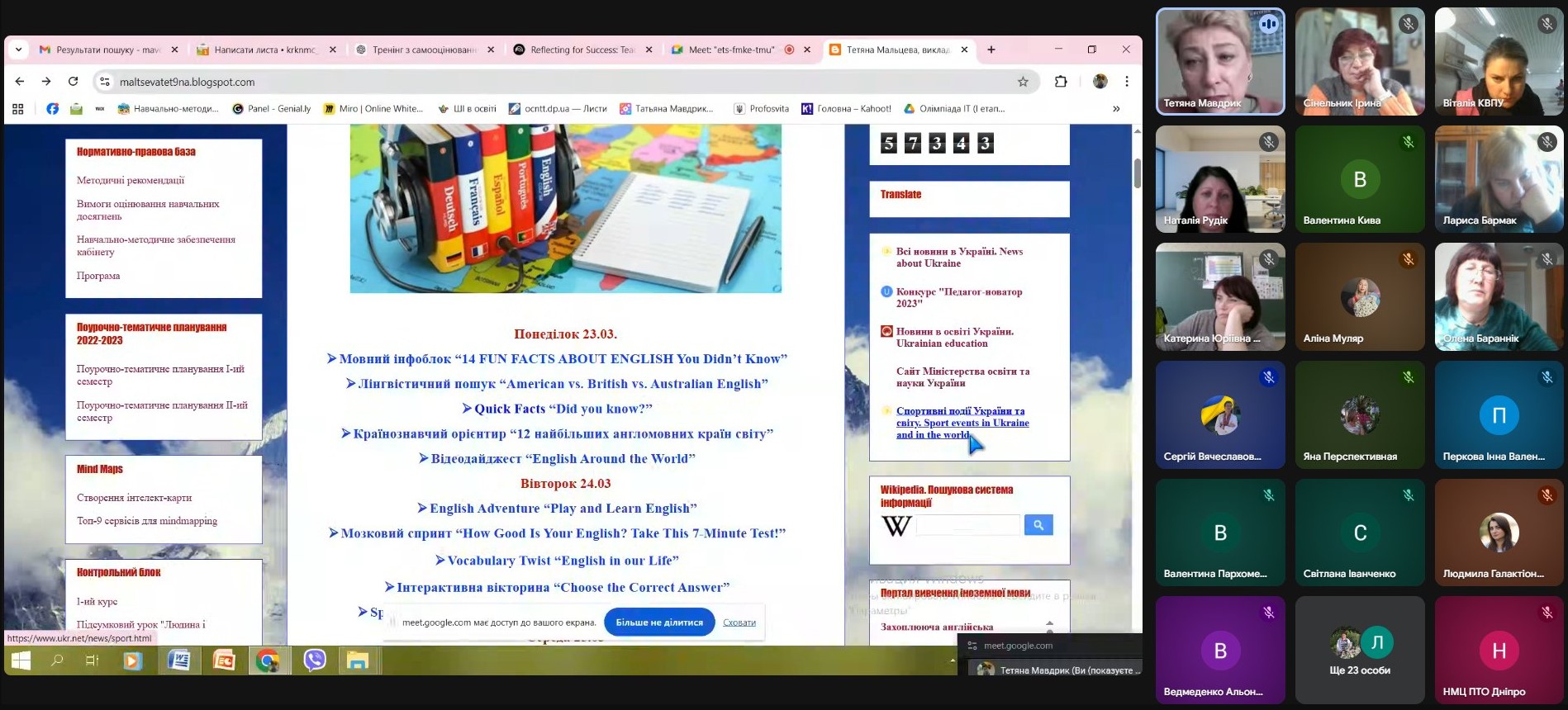The image size is (1568, 710).
Task: Open a new browser tab
Action: (991, 50)
